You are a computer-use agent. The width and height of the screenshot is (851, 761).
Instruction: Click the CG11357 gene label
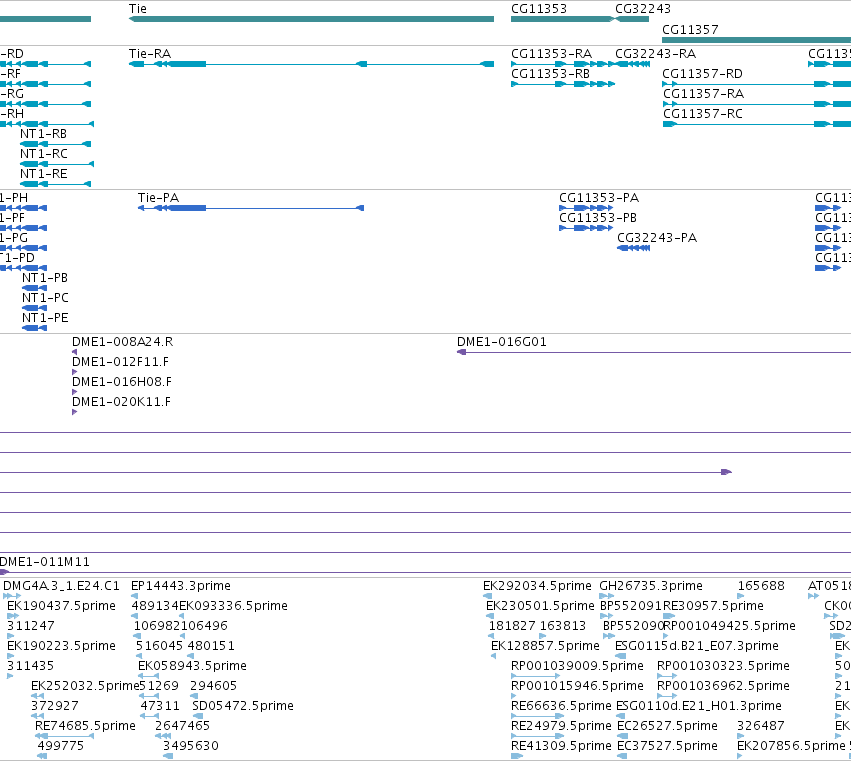click(690, 29)
